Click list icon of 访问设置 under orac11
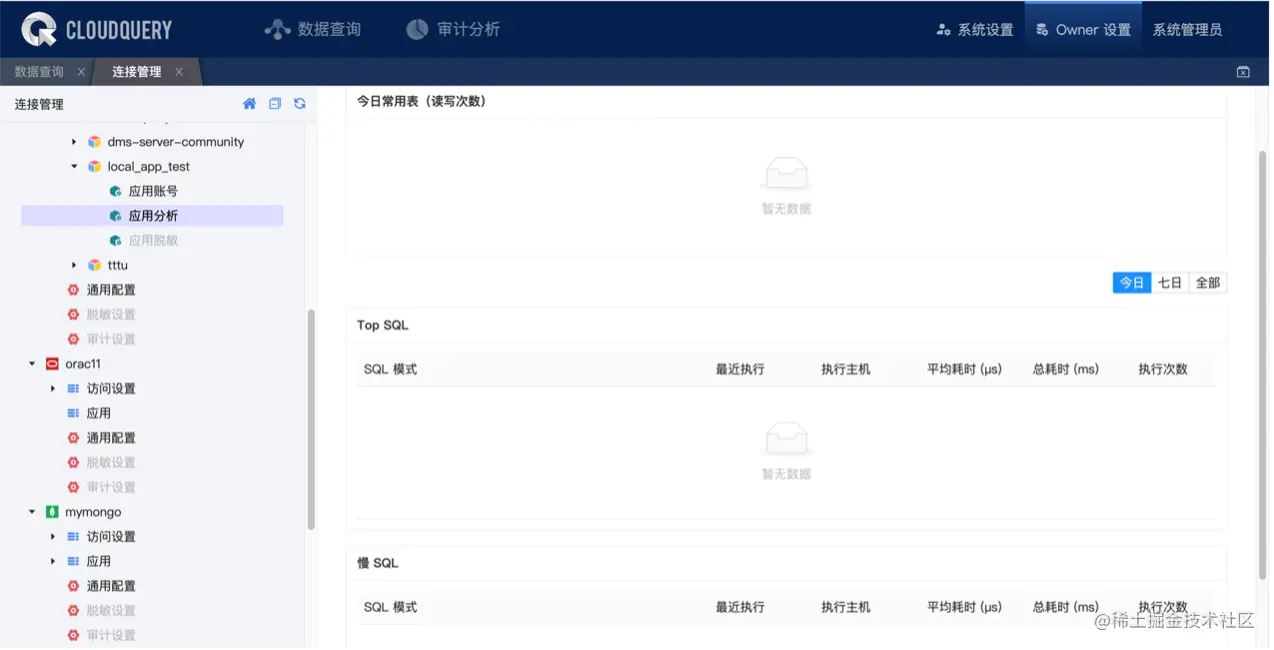1274x650 pixels. (73, 388)
